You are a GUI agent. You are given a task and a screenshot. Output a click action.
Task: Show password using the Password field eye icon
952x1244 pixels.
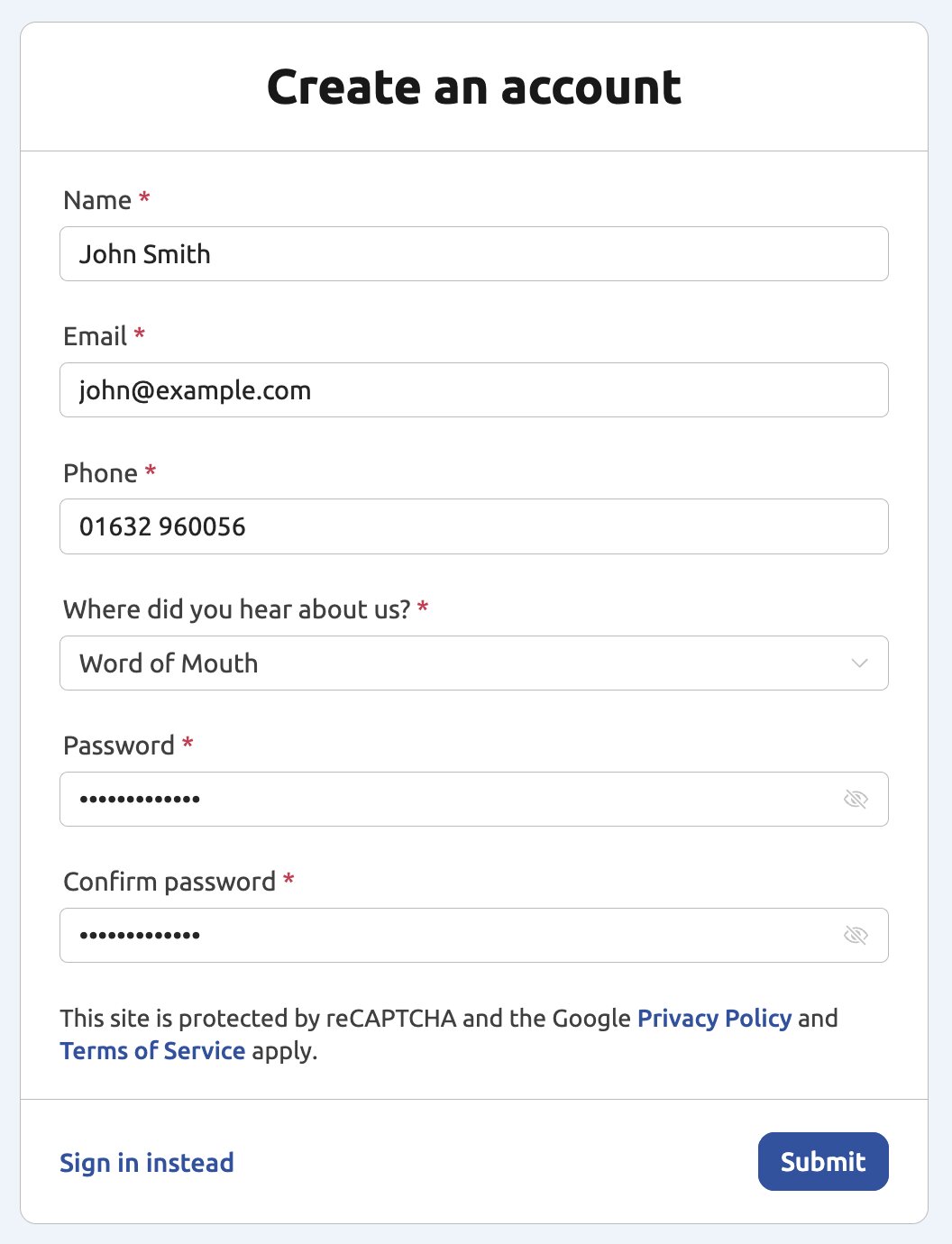click(x=856, y=799)
